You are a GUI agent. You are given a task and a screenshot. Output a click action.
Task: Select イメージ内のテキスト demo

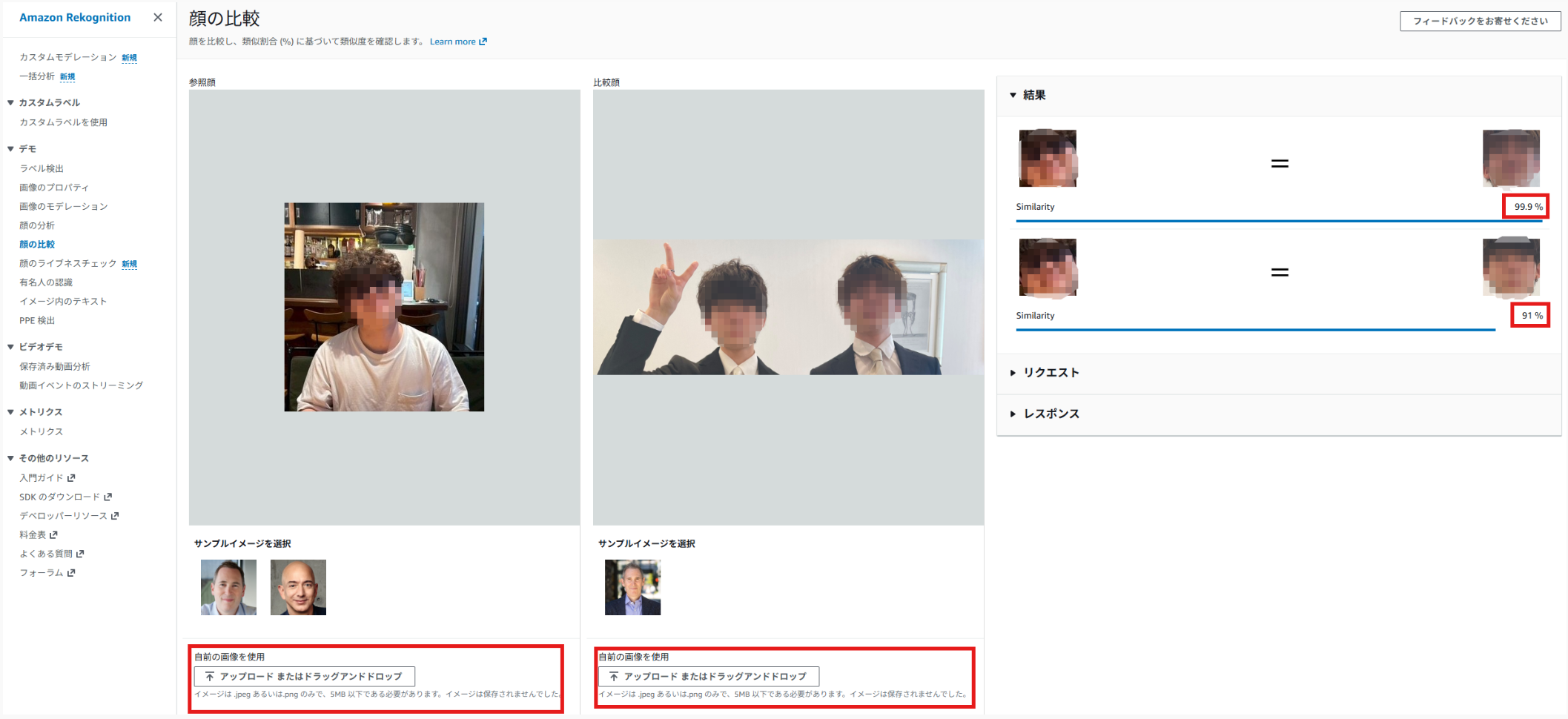click(63, 301)
